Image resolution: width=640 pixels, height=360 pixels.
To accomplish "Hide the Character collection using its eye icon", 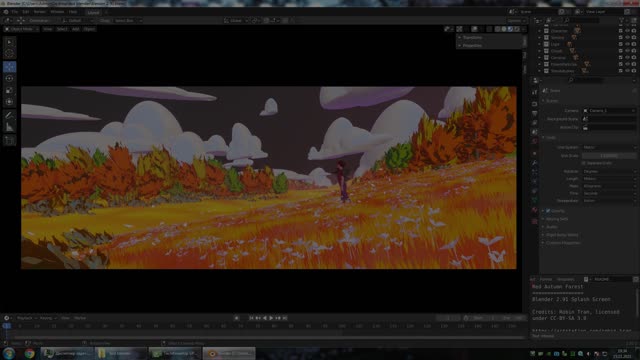I will point(627,31).
